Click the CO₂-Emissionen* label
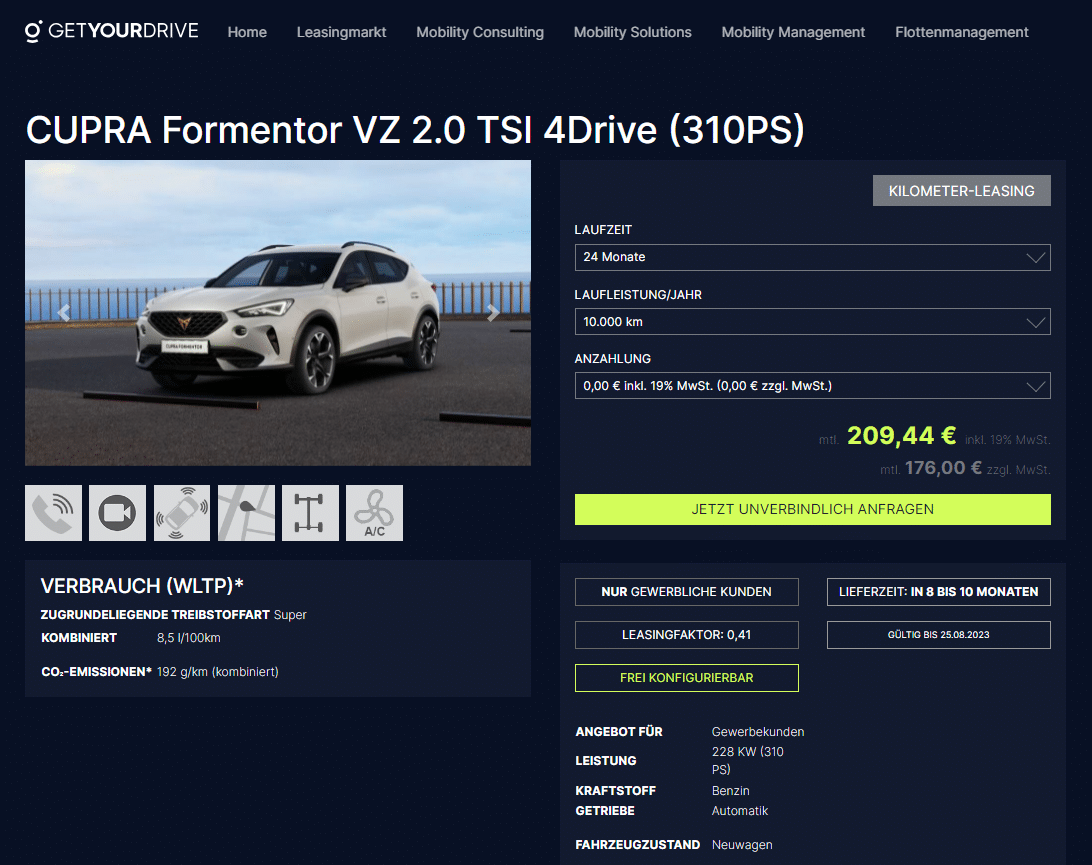Image resolution: width=1092 pixels, height=865 pixels. (x=96, y=672)
